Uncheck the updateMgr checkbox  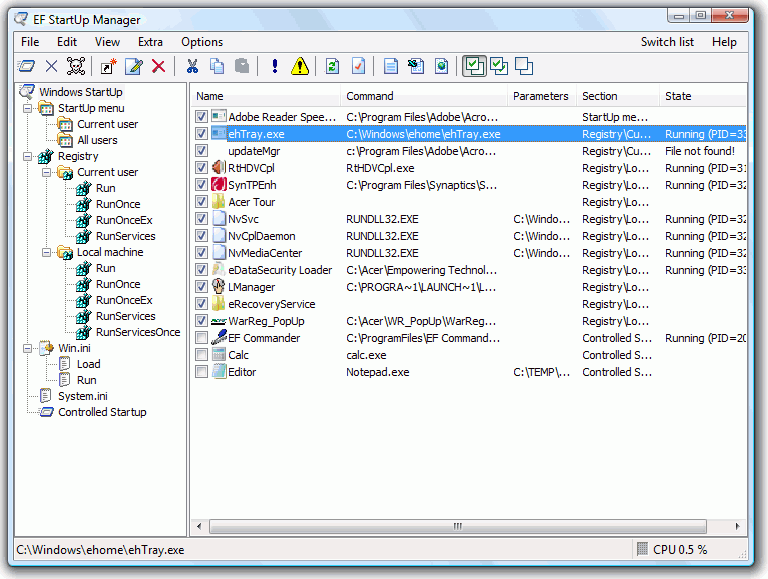click(x=201, y=150)
